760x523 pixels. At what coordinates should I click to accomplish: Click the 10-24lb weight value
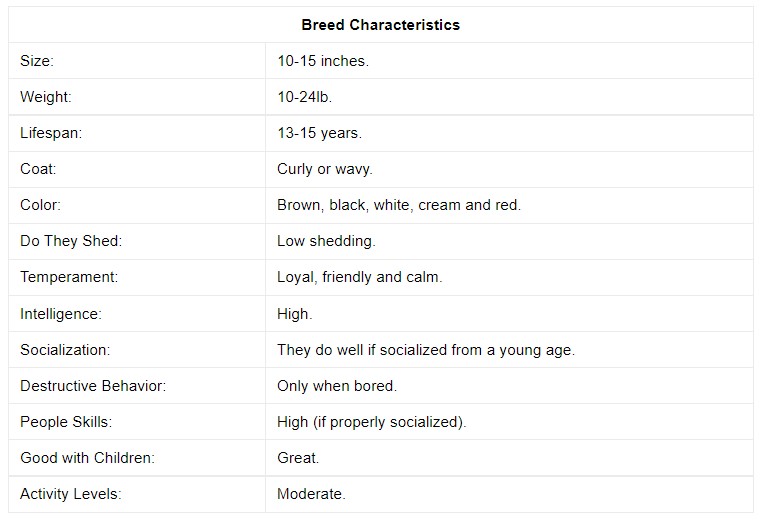[x=304, y=97]
